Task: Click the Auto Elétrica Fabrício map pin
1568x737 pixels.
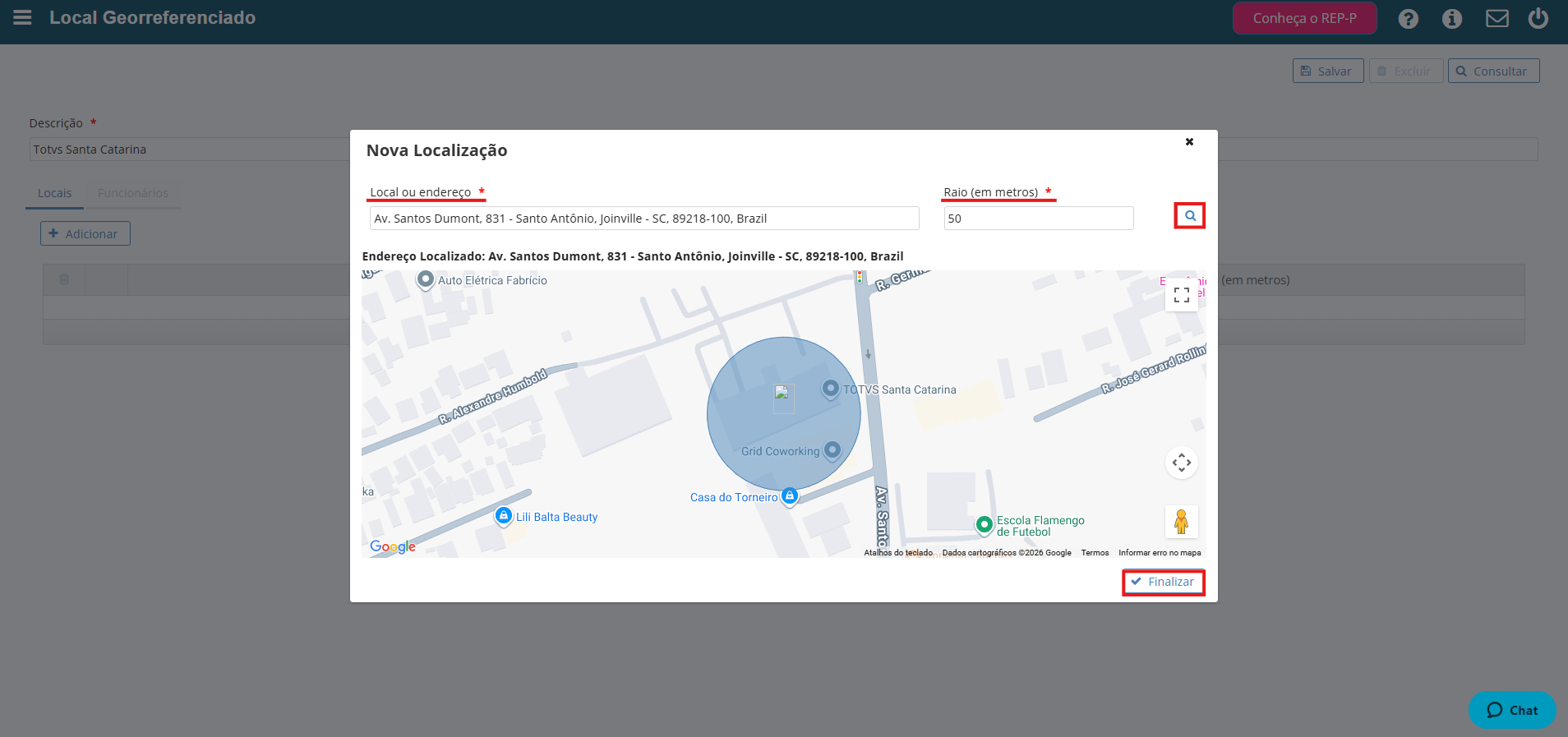Action: click(x=425, y=280)
